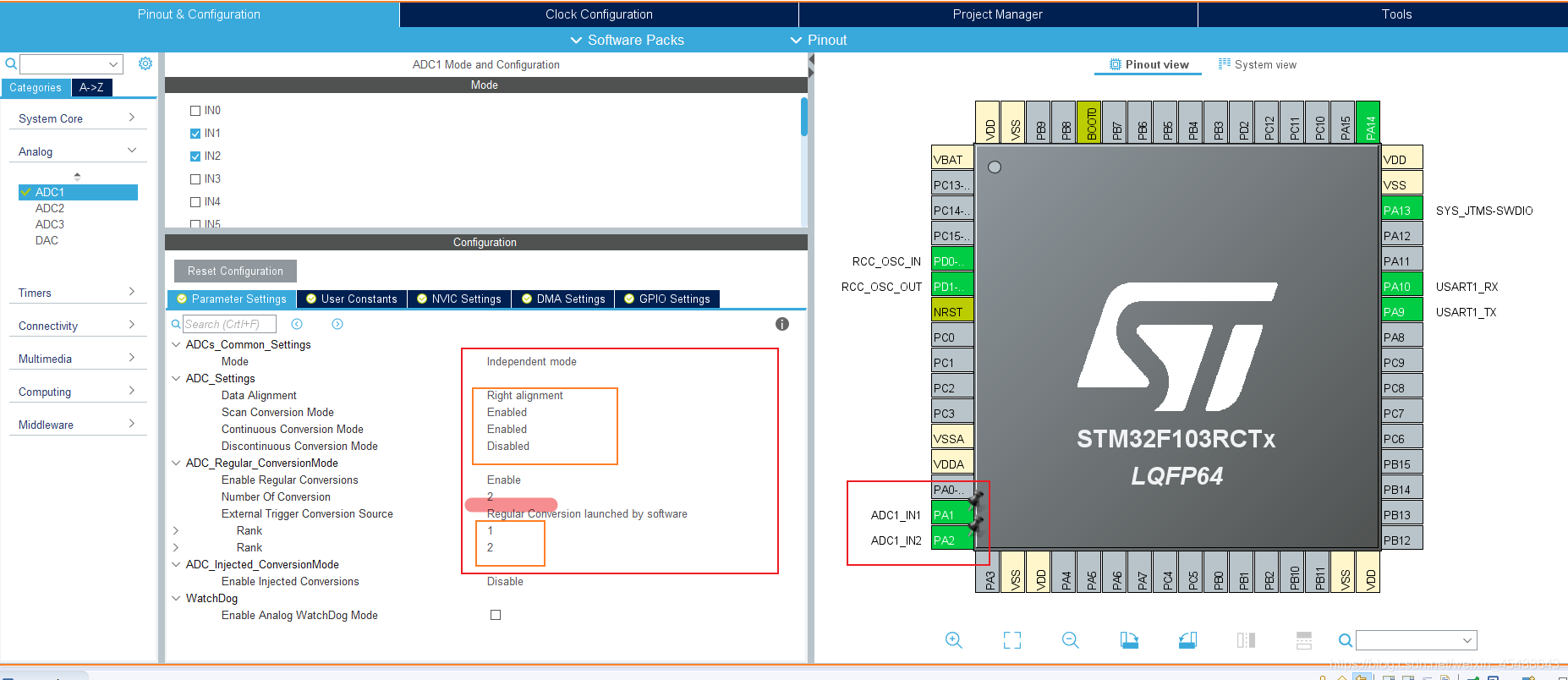Screen dimensions: 1568x680
Task: Zoom in on the pinout view
Action: coord(953,640)
